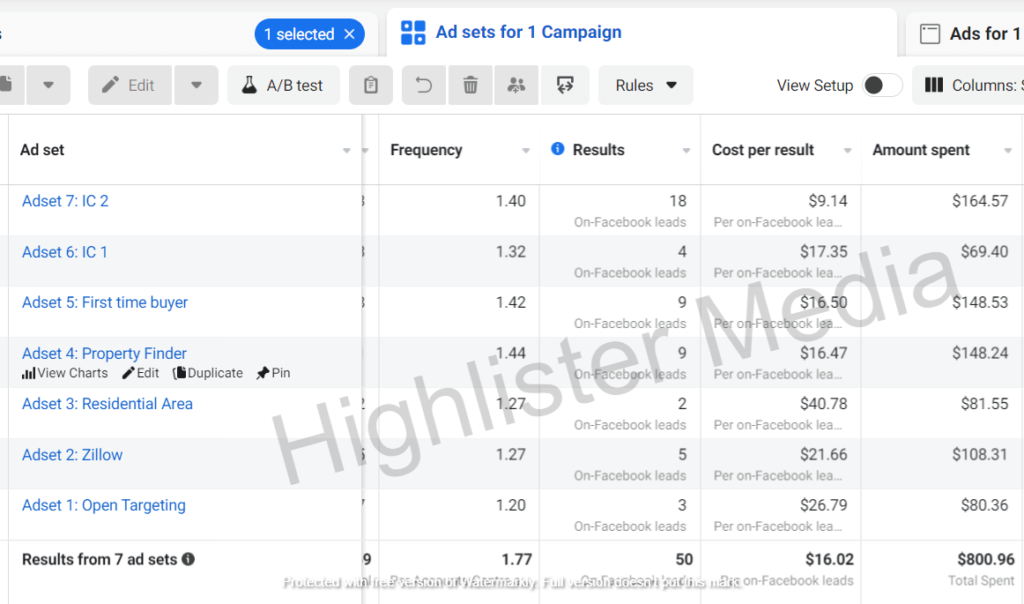The width and height of the screenshot is (1024, 604).
Task: Select the $69.40 amount spent cell
Action: [984, 252]
